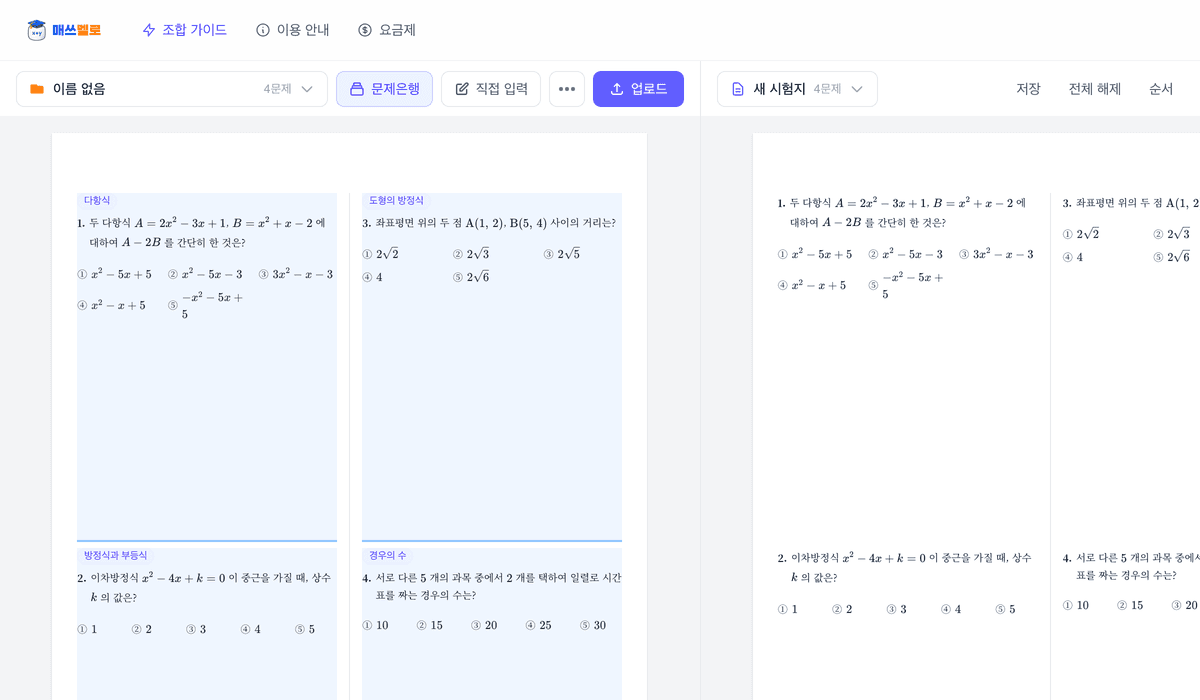Click problem 1 in the right exam sheet
1200x700 pixels.
click(906, 248)
